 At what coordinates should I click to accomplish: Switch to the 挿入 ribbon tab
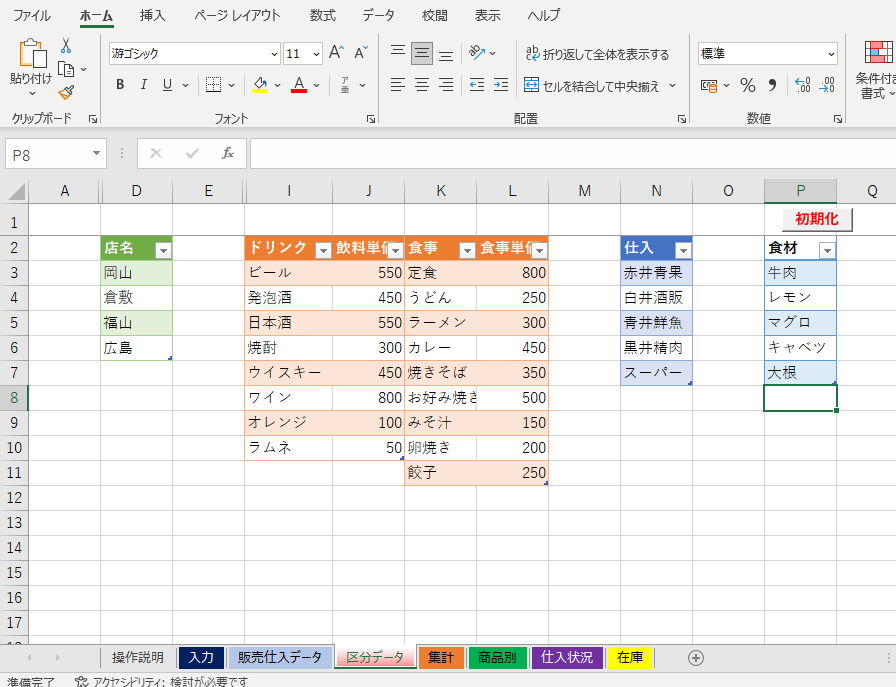pyautogui.click(x=153, y=15)
